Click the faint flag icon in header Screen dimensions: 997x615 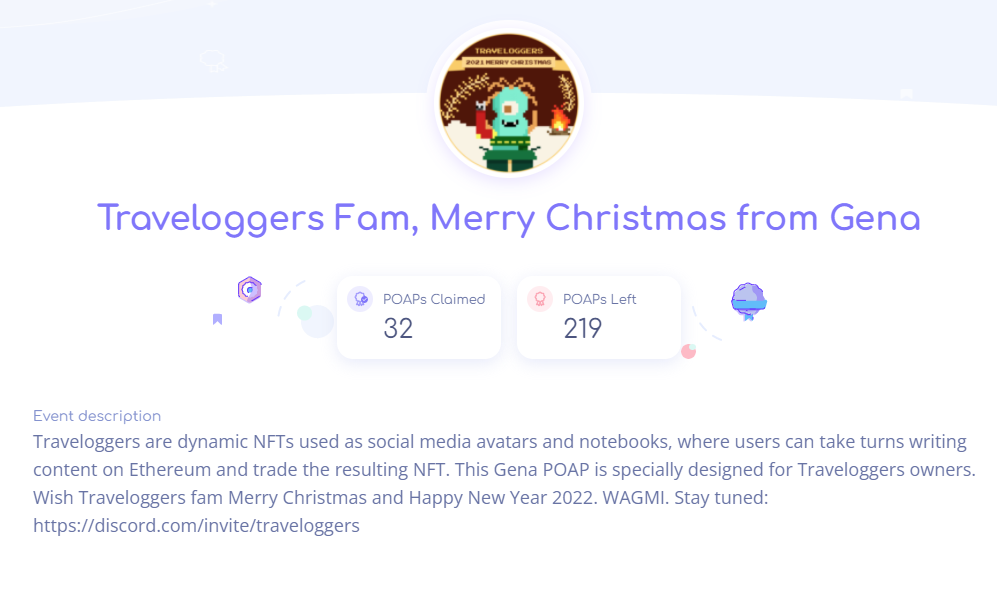(906, 94)
